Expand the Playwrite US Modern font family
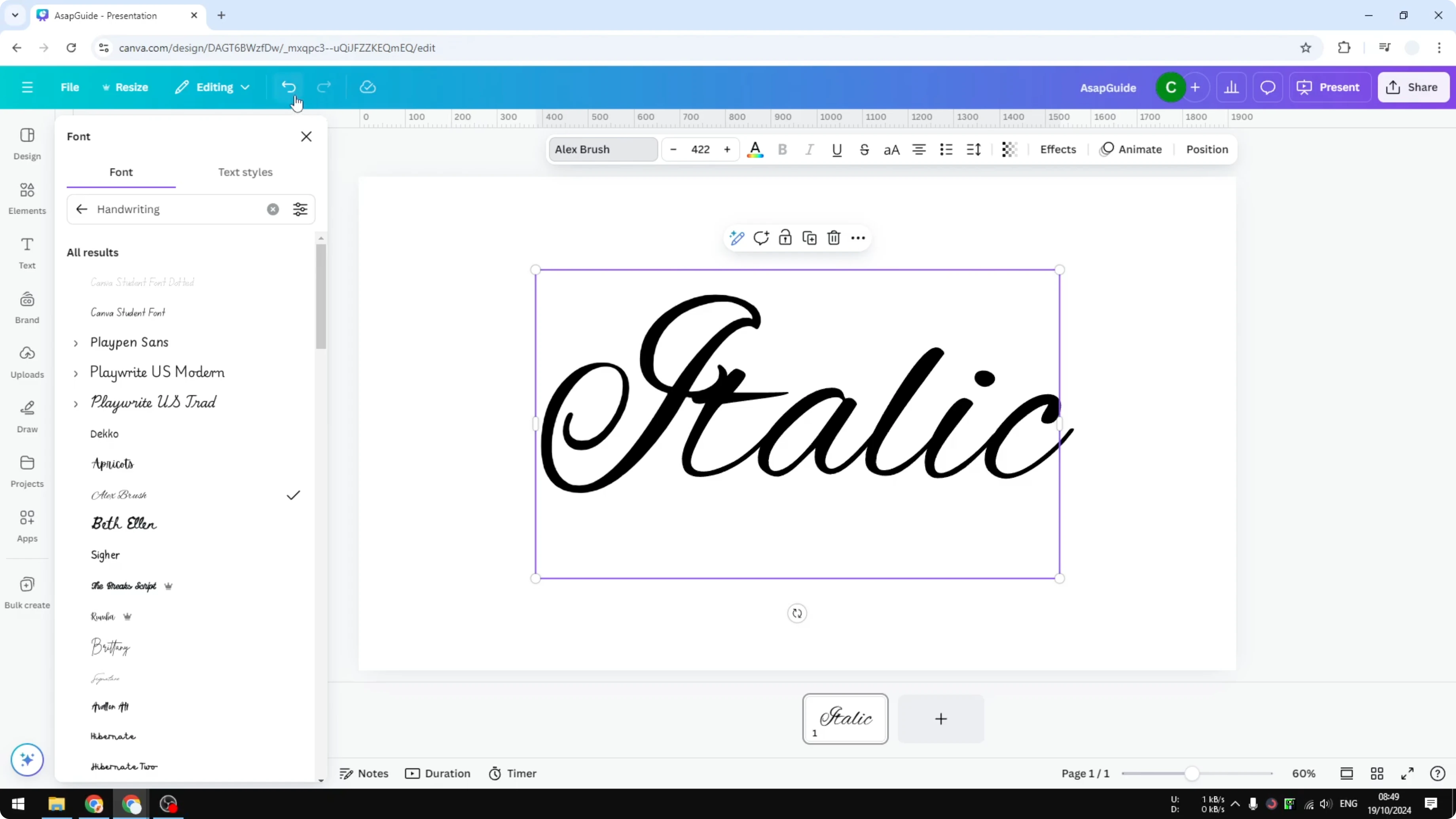The image size is (1456, 819). [x=77, y=373]
